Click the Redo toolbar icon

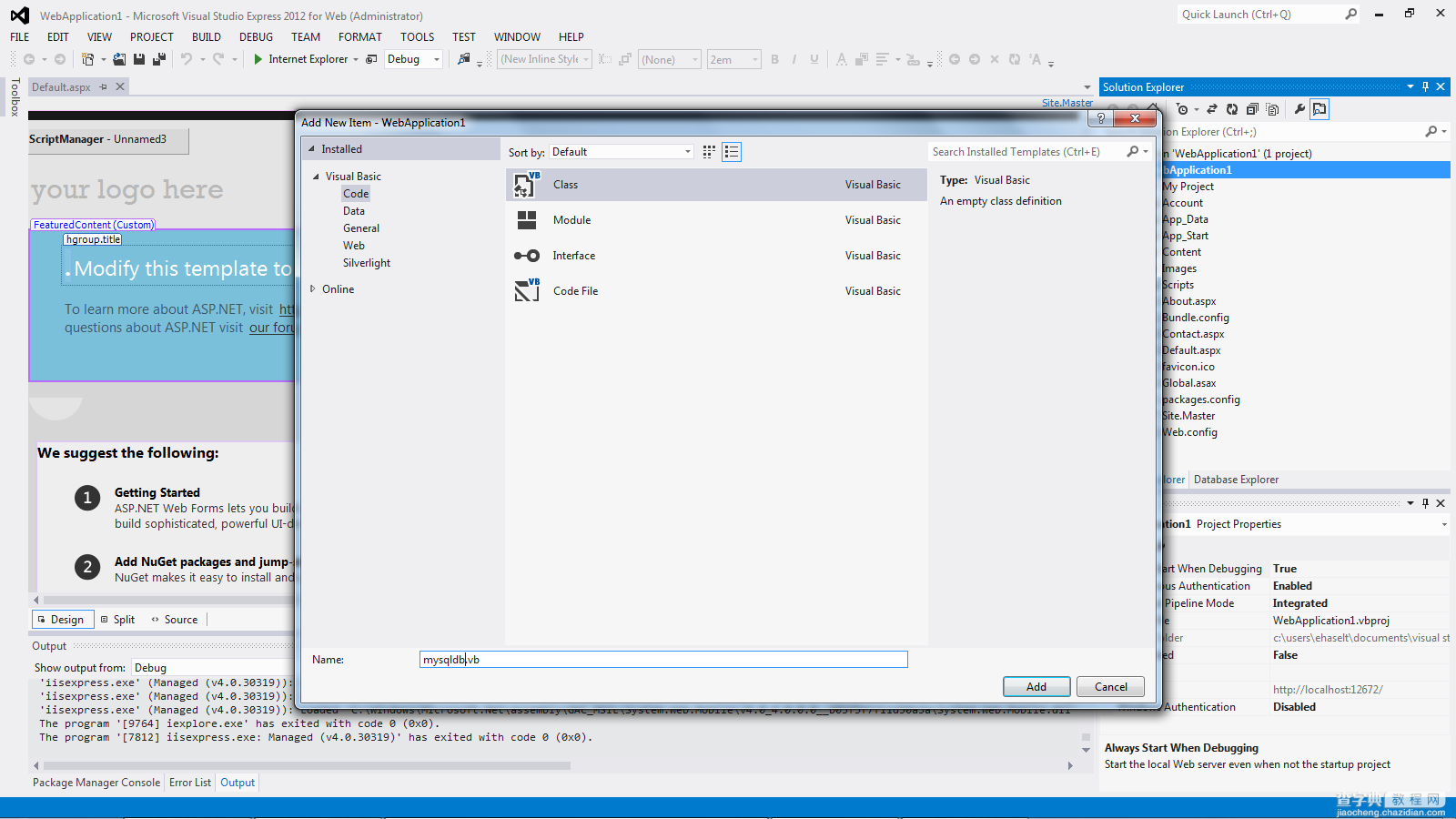[x=218, y=59]
